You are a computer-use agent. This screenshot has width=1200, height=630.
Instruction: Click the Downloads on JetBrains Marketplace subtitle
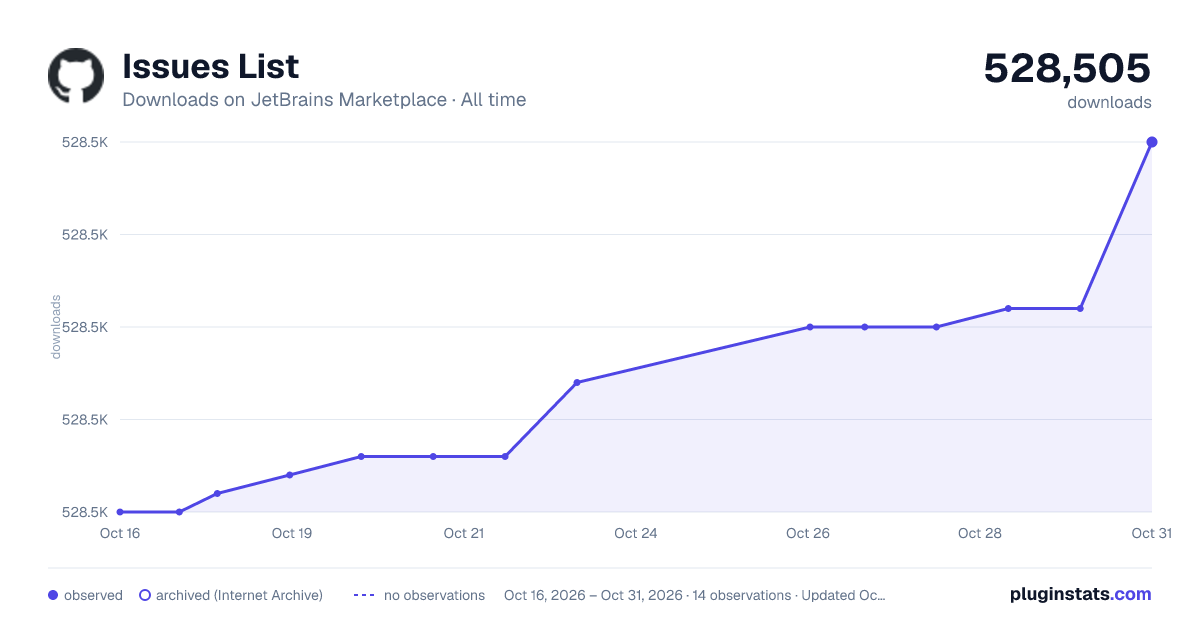324,100
